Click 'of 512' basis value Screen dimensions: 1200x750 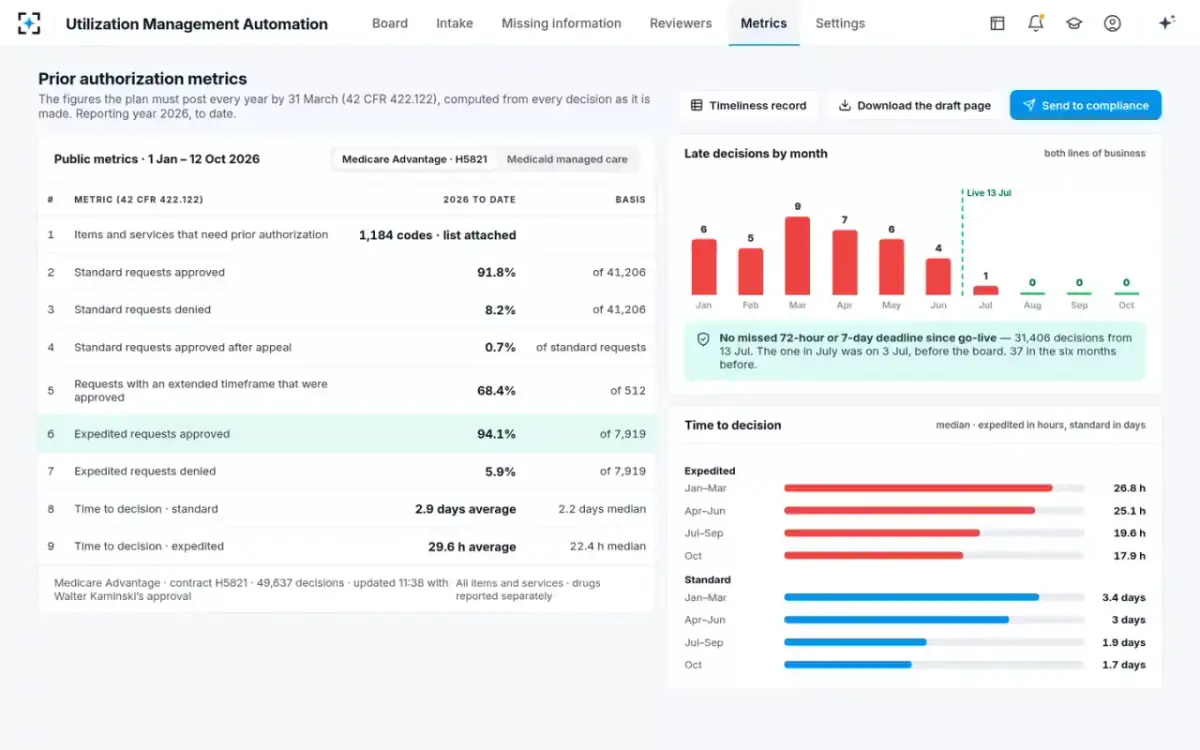click(x=628, y=390)
